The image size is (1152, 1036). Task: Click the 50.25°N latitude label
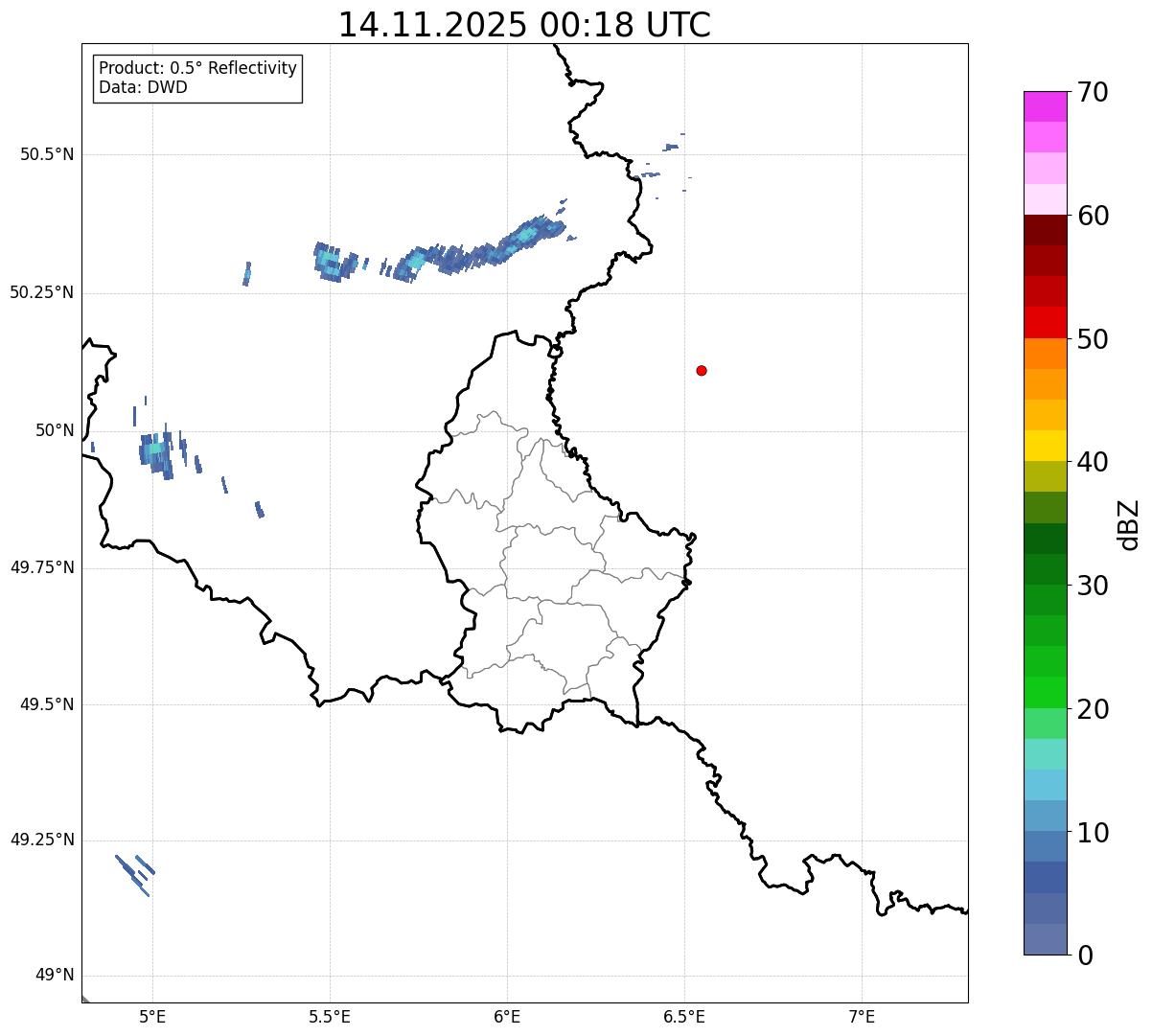tap(42, 292)
